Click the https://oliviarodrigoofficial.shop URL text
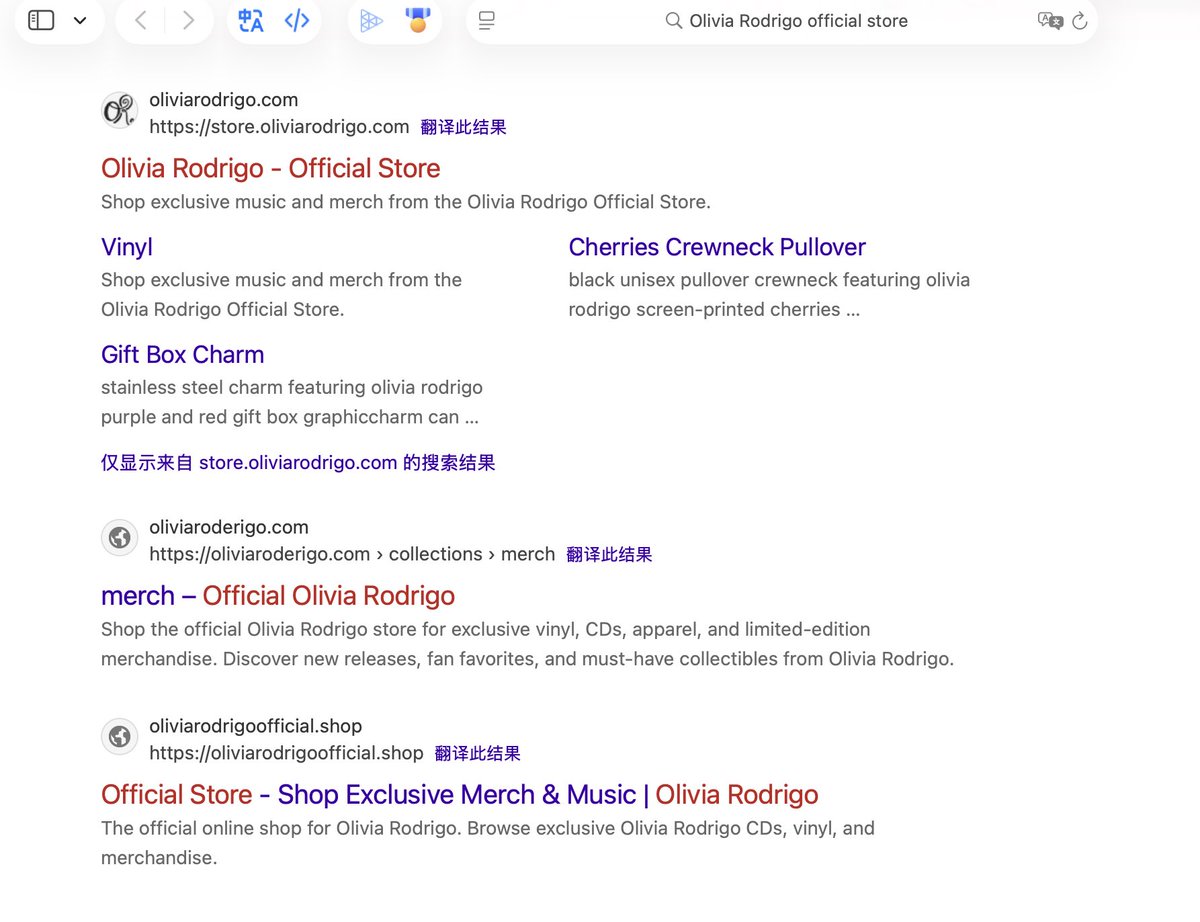Image resolution: width=1200 pixels, height=922 pixels. click(x=286, y=753)
